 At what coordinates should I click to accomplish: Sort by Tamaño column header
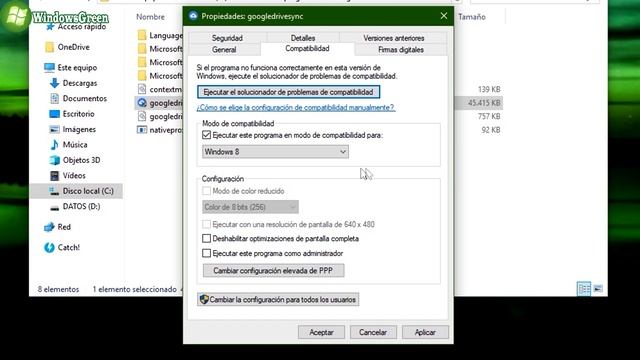click(x=472, y=17)
